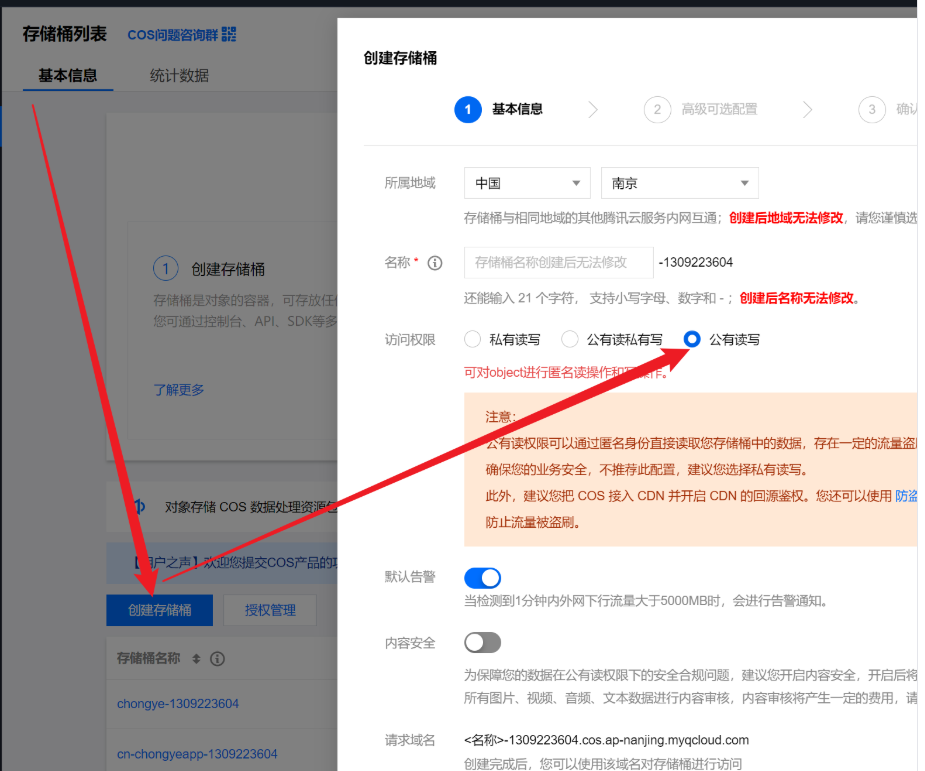Open the COS QR code icon
The width and height of the screenshot is (925, 771).
[229, 34]
